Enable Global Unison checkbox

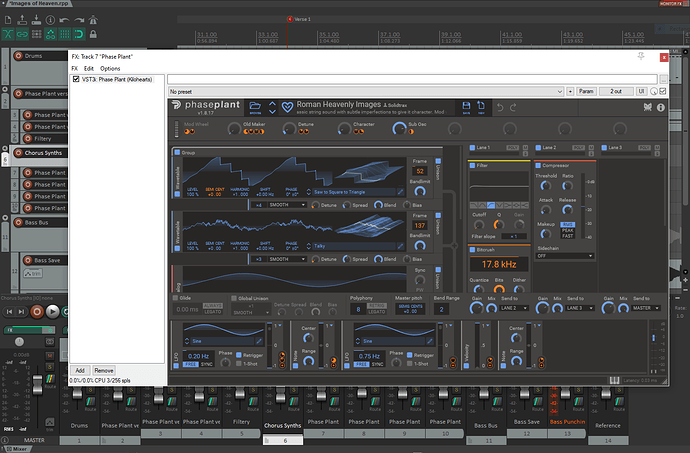(234, 298)
